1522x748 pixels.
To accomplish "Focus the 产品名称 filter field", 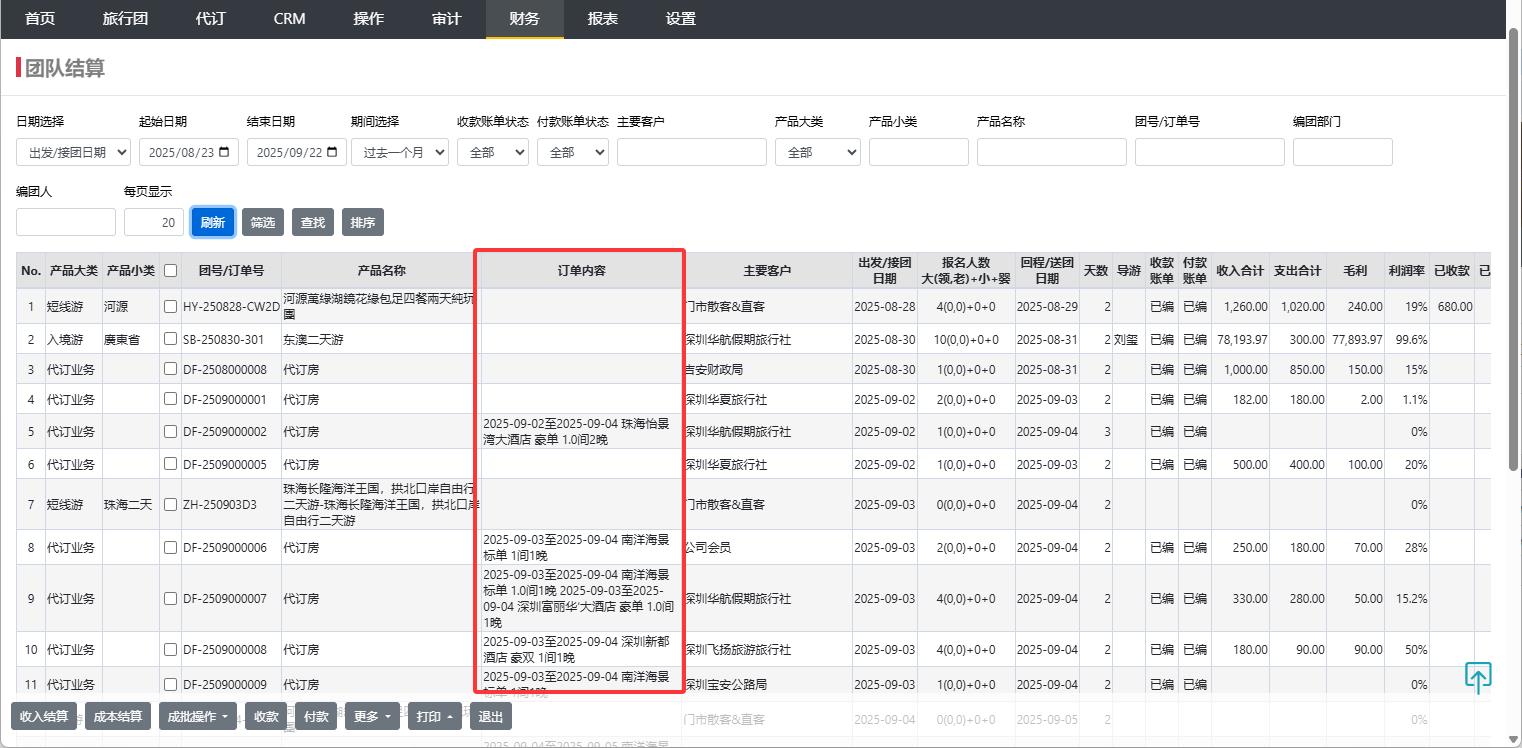I will [1052, 152].
